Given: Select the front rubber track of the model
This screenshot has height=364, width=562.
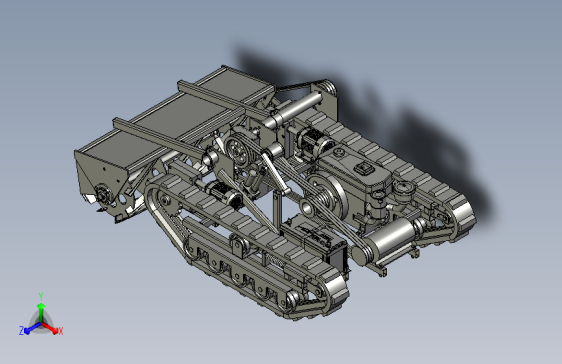Looking at the screenshot, I should (x=247, y=229).
